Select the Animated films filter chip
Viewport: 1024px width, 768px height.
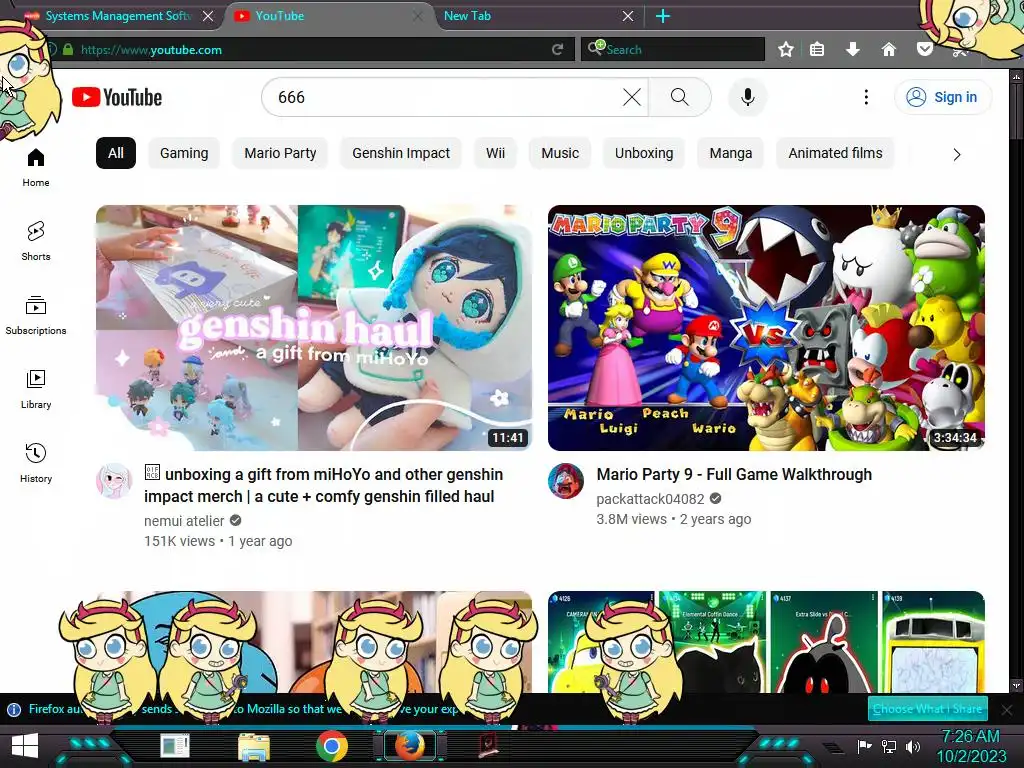click(x=835, y=153)
